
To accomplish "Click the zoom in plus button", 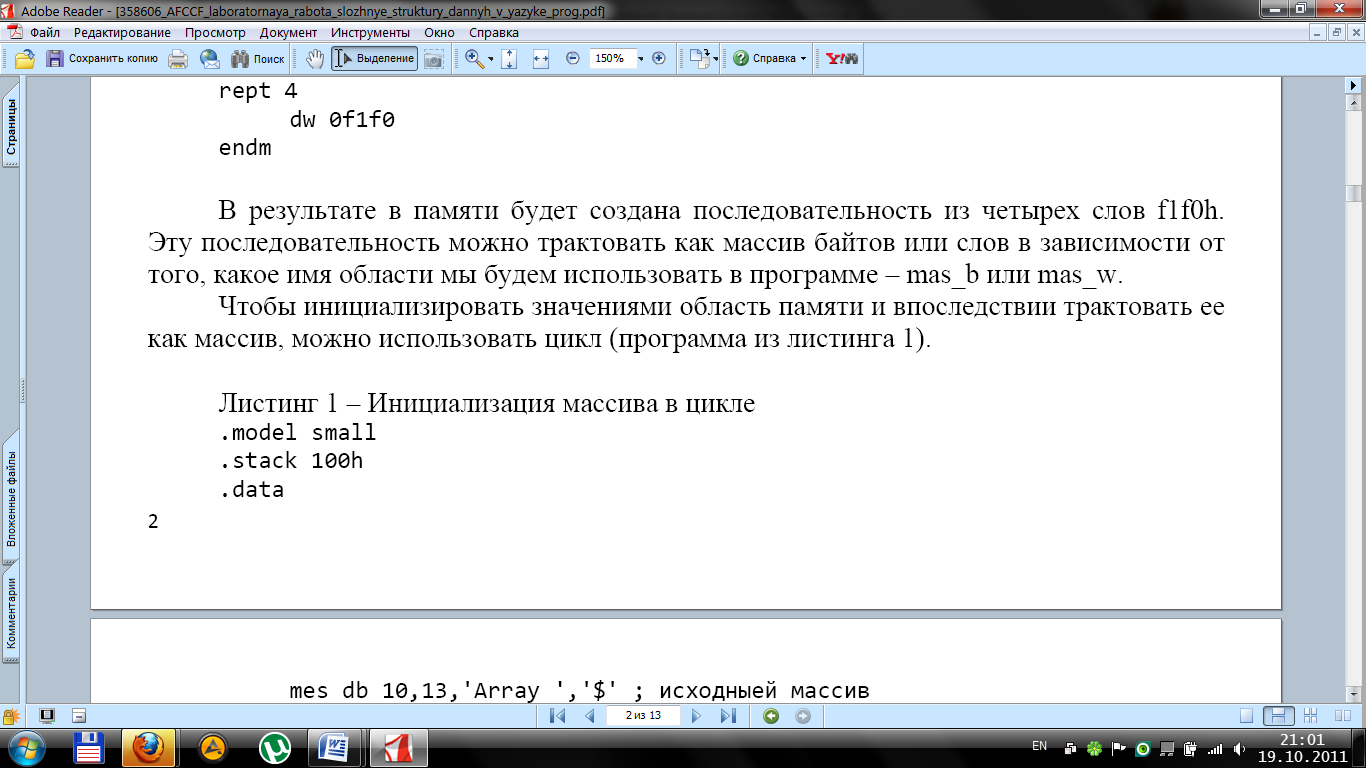I will 658,59.
